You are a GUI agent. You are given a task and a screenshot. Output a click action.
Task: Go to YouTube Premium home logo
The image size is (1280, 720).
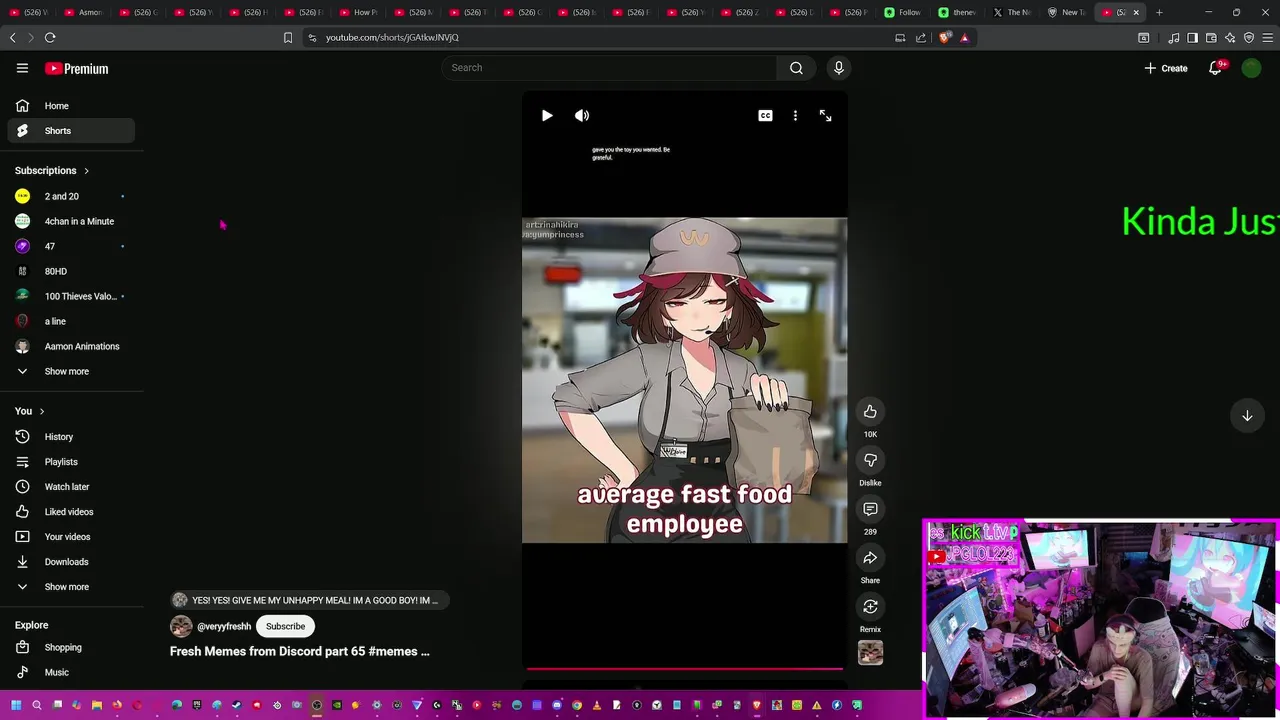[77, 68]
